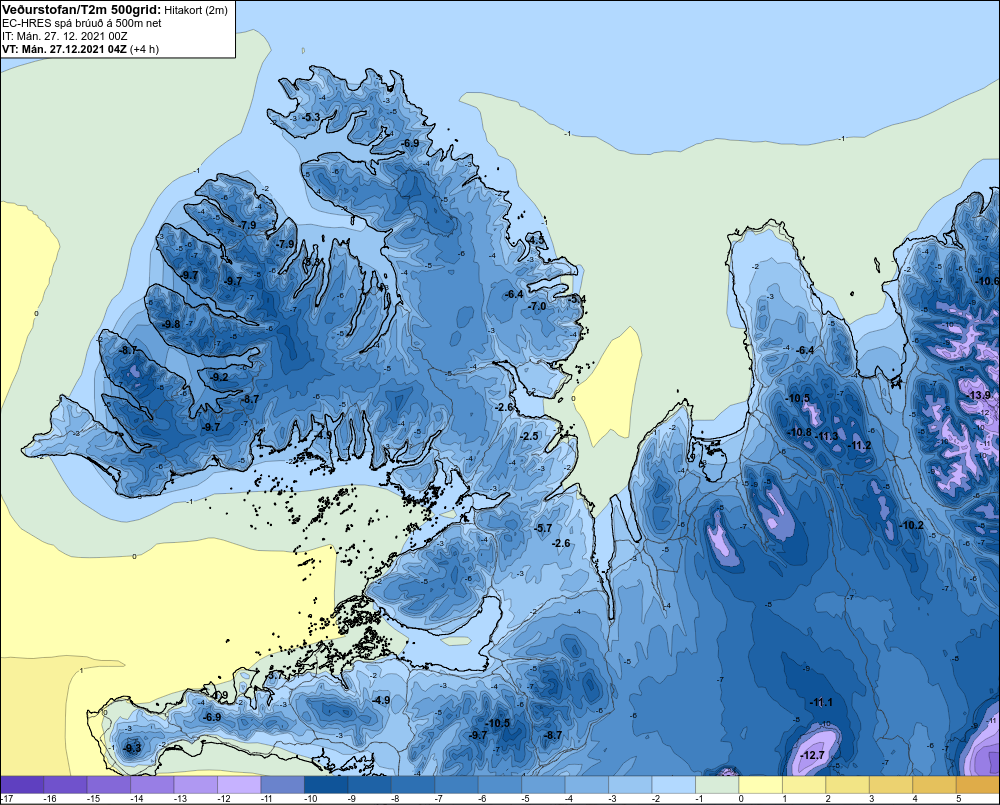The width and height of the screenshot is (1000, 805).
Task: Click the legend swatch between -10 and -9
Action: [x=326, y=785]
